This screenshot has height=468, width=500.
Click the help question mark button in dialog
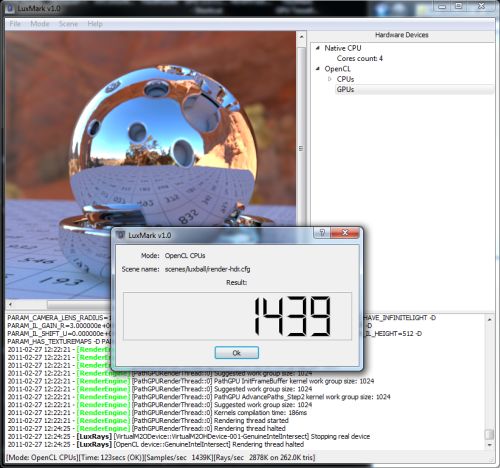click(x=322, y=233)
